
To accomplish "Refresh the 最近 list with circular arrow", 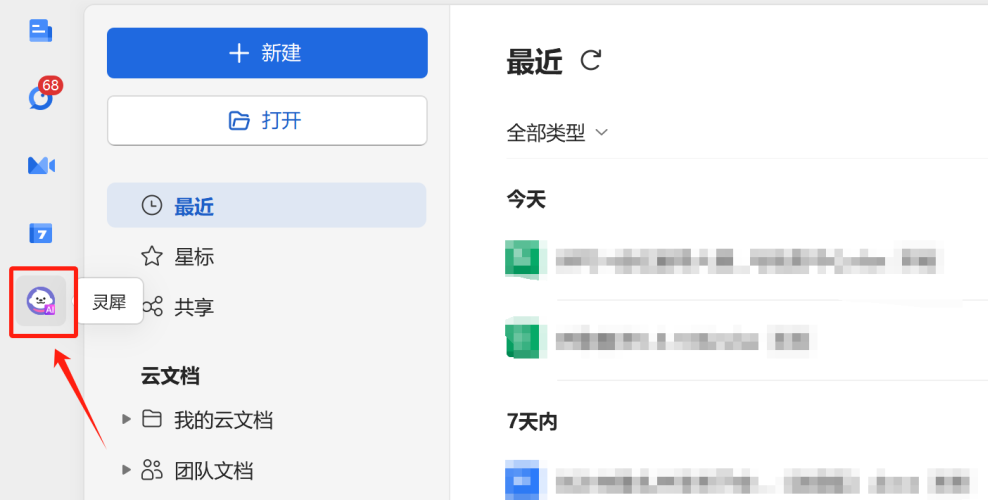I will [x=590, y=61].
